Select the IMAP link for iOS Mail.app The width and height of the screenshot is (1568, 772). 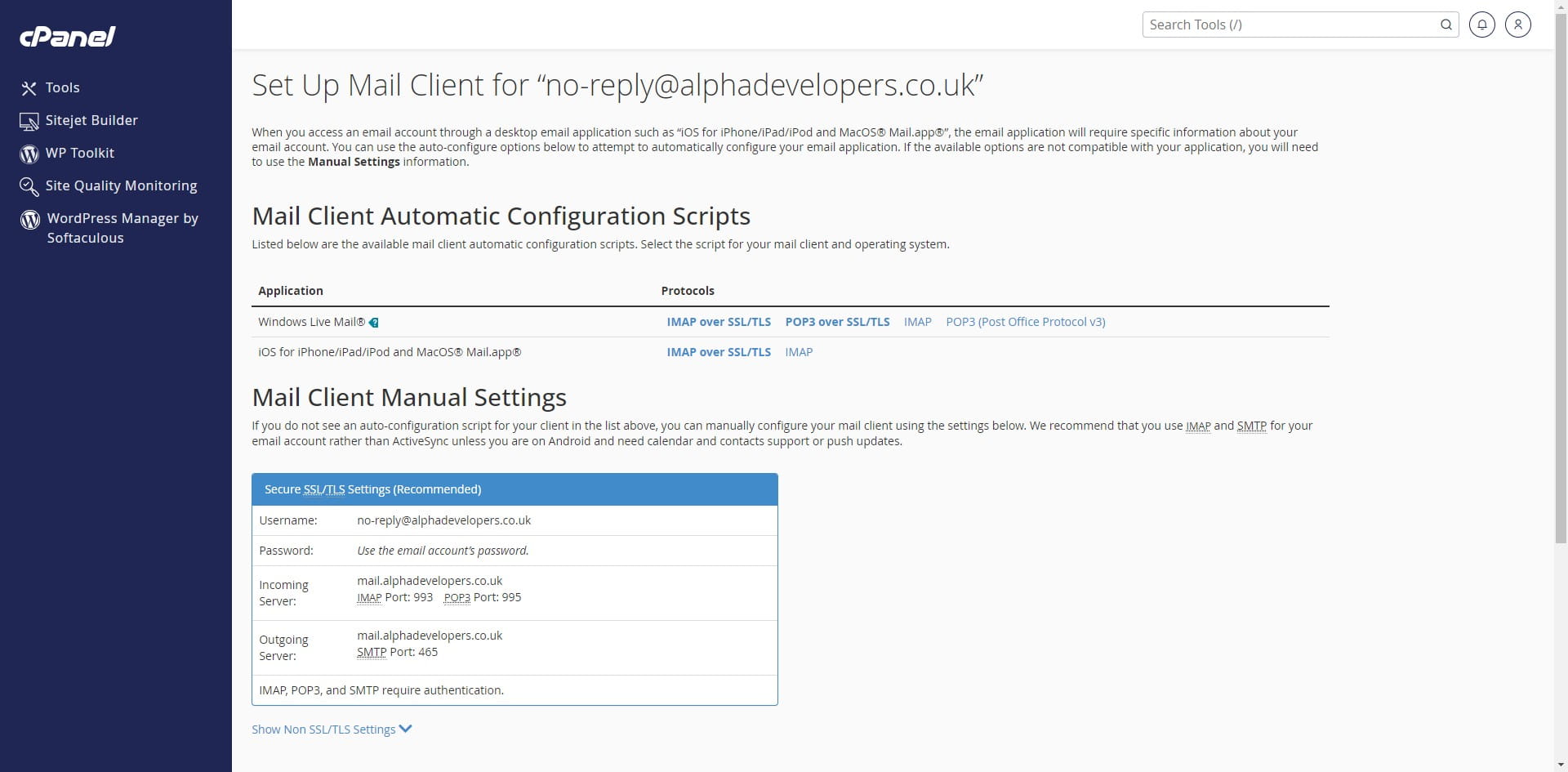tap(798, 352)
